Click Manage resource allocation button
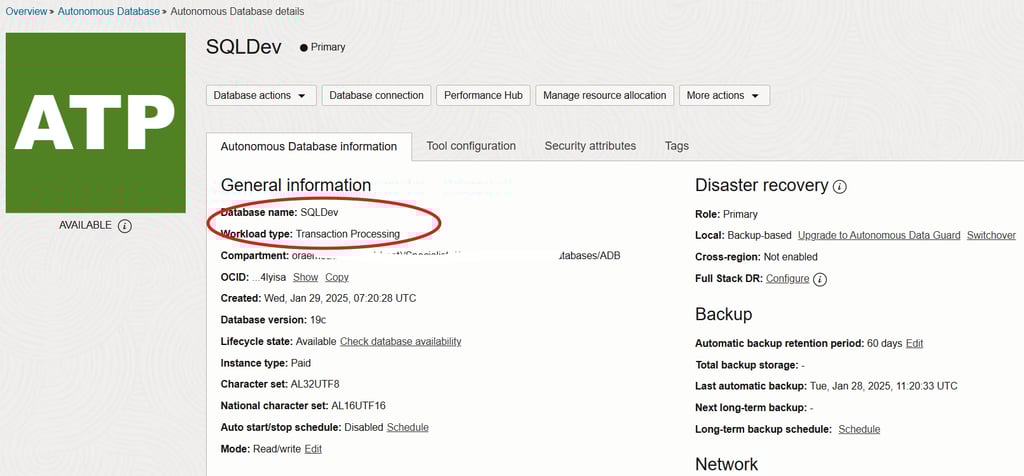The width and height of the screenshot is (1024, 476). 605,95
